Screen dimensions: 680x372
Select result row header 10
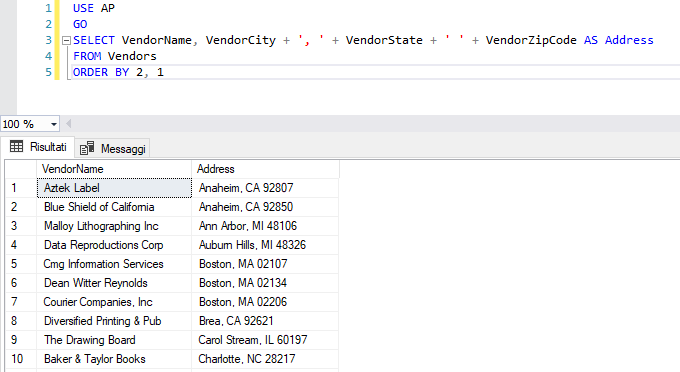pos(21,359)
